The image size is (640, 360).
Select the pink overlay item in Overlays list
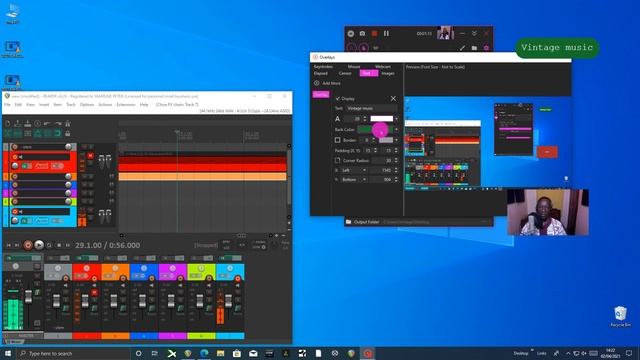(321, 95)
